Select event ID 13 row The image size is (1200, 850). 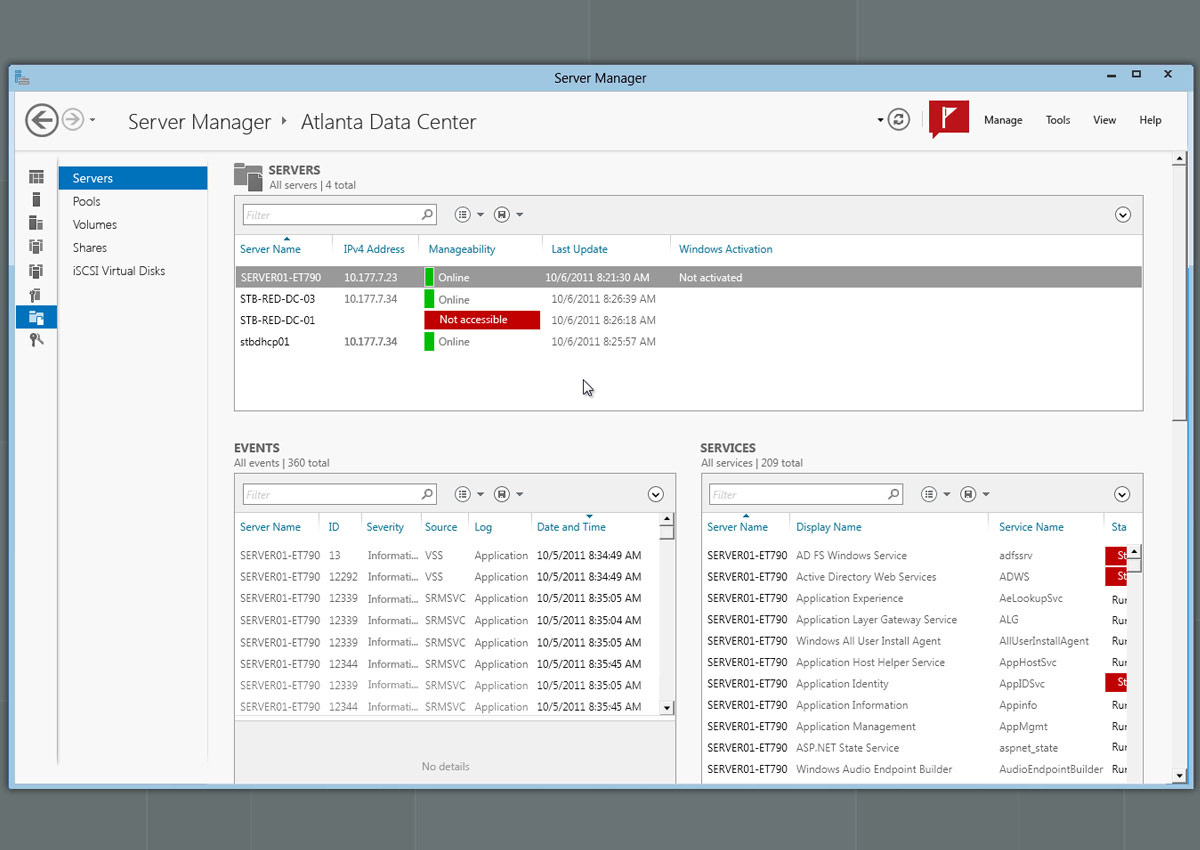[x=447, y=555]
